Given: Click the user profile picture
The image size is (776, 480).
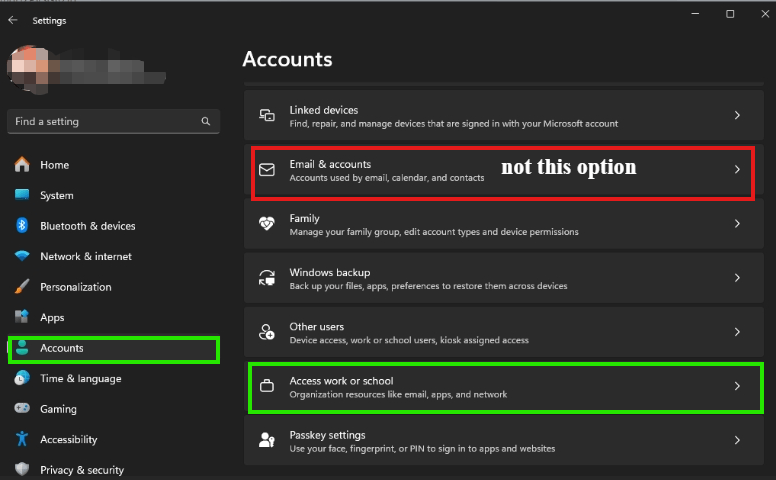Looking at the screenshot, I should [x=28, y=69].
